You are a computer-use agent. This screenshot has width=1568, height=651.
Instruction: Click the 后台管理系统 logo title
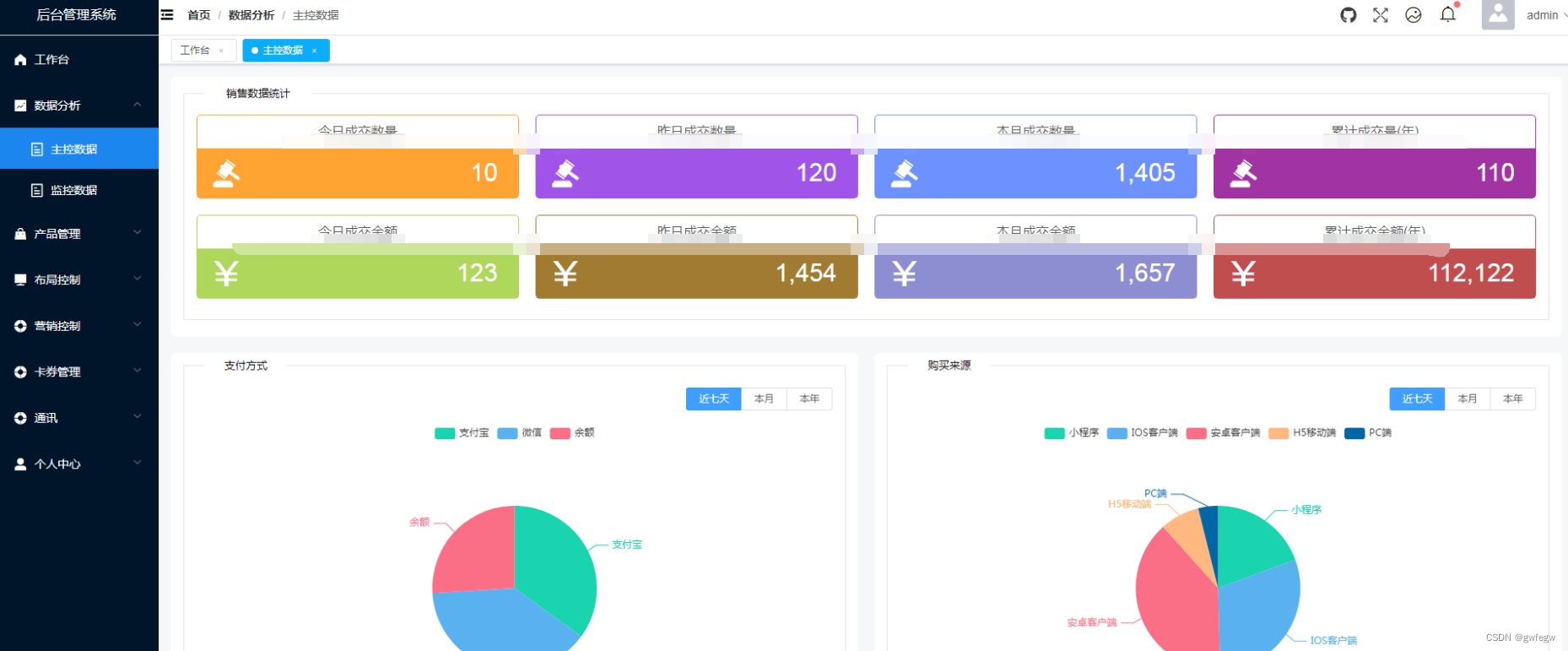pyautogui.click(x=76, y=15)
